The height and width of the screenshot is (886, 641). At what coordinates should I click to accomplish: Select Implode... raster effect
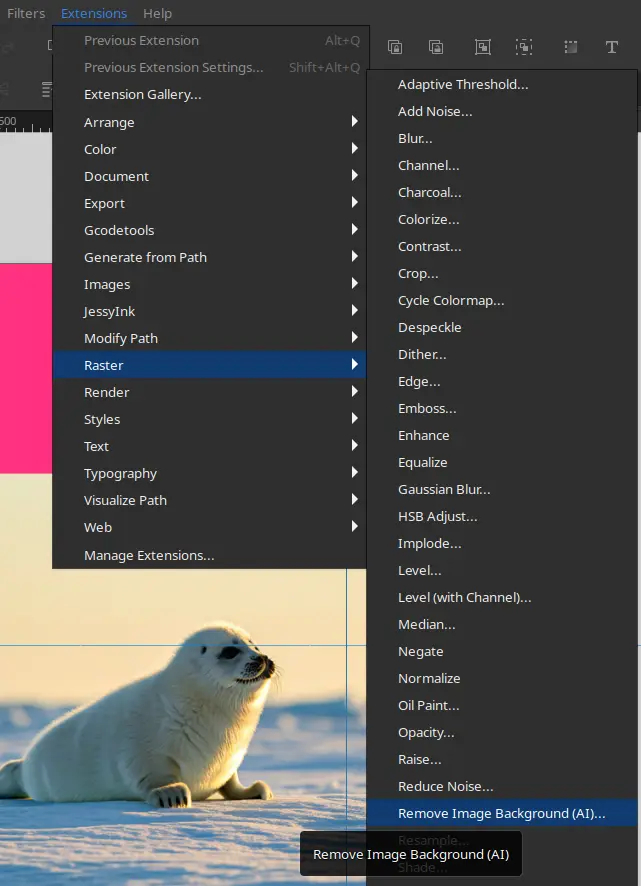tap(502, 544)
